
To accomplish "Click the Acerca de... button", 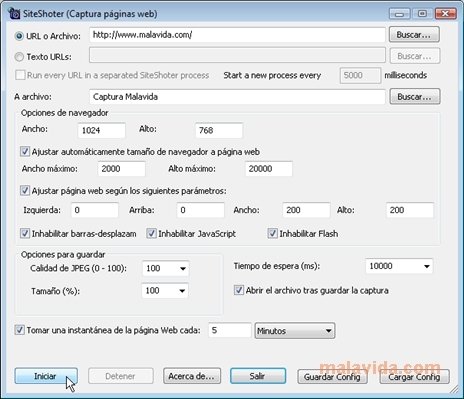I will (x=192, y=376).
